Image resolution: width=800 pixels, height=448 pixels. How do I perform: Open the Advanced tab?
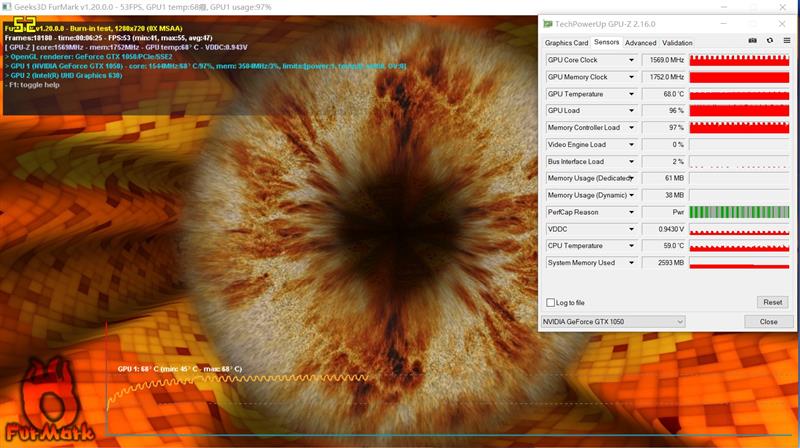(640, 43)
